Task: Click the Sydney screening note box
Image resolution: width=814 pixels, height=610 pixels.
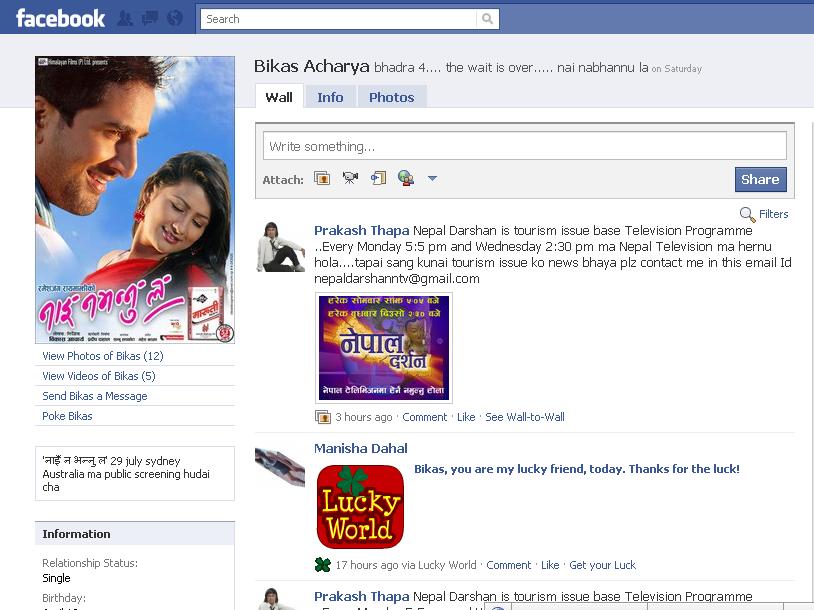Action: pos(135,473)
